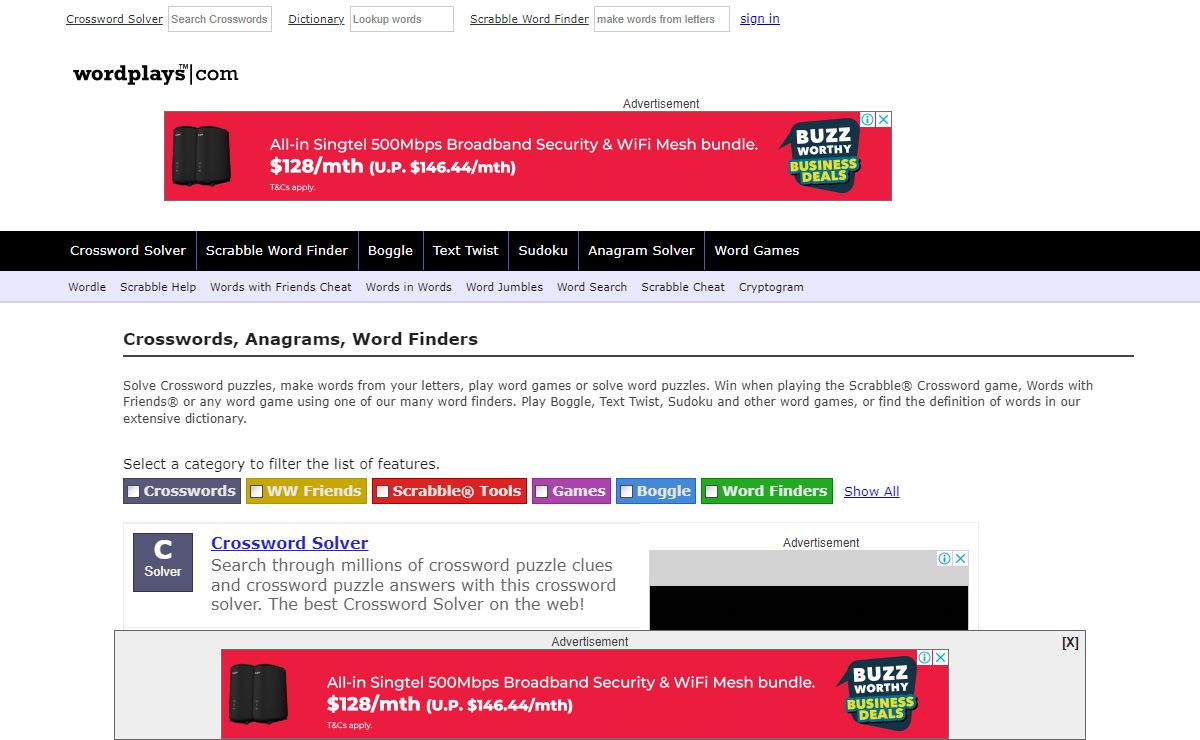Open Crossword Solver in black nav bar

point(128,251)
